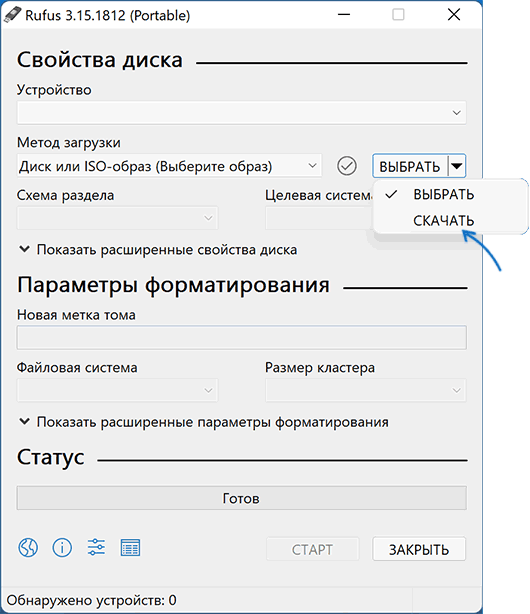Image resolution: width=530 pixels, height=614 pixels.
Task: Show the log window icon
Action: pos(130,547)
